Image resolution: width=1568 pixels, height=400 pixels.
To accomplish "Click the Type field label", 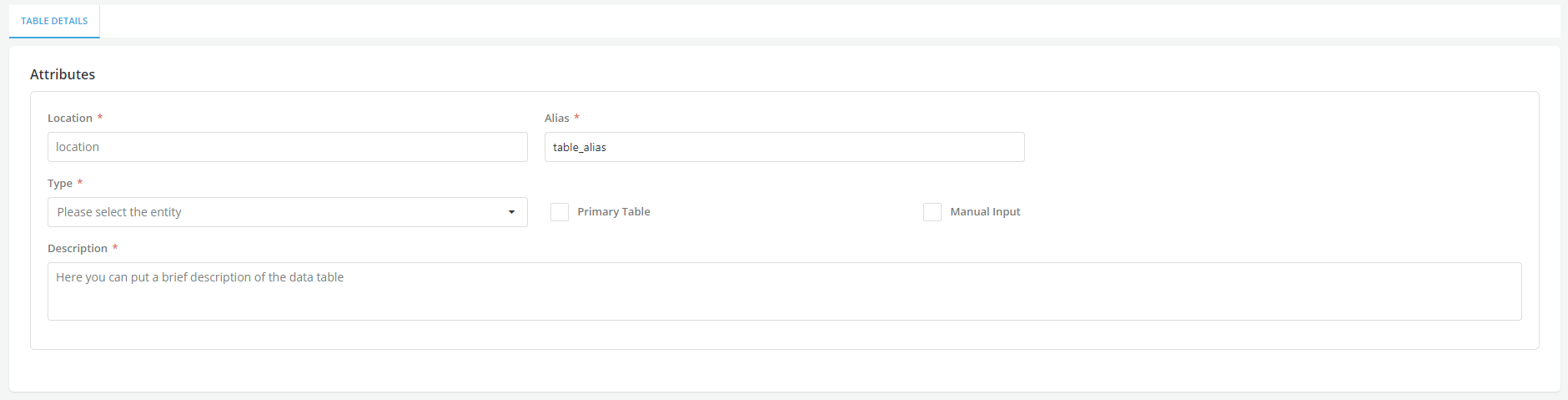I will coord(60,184).
